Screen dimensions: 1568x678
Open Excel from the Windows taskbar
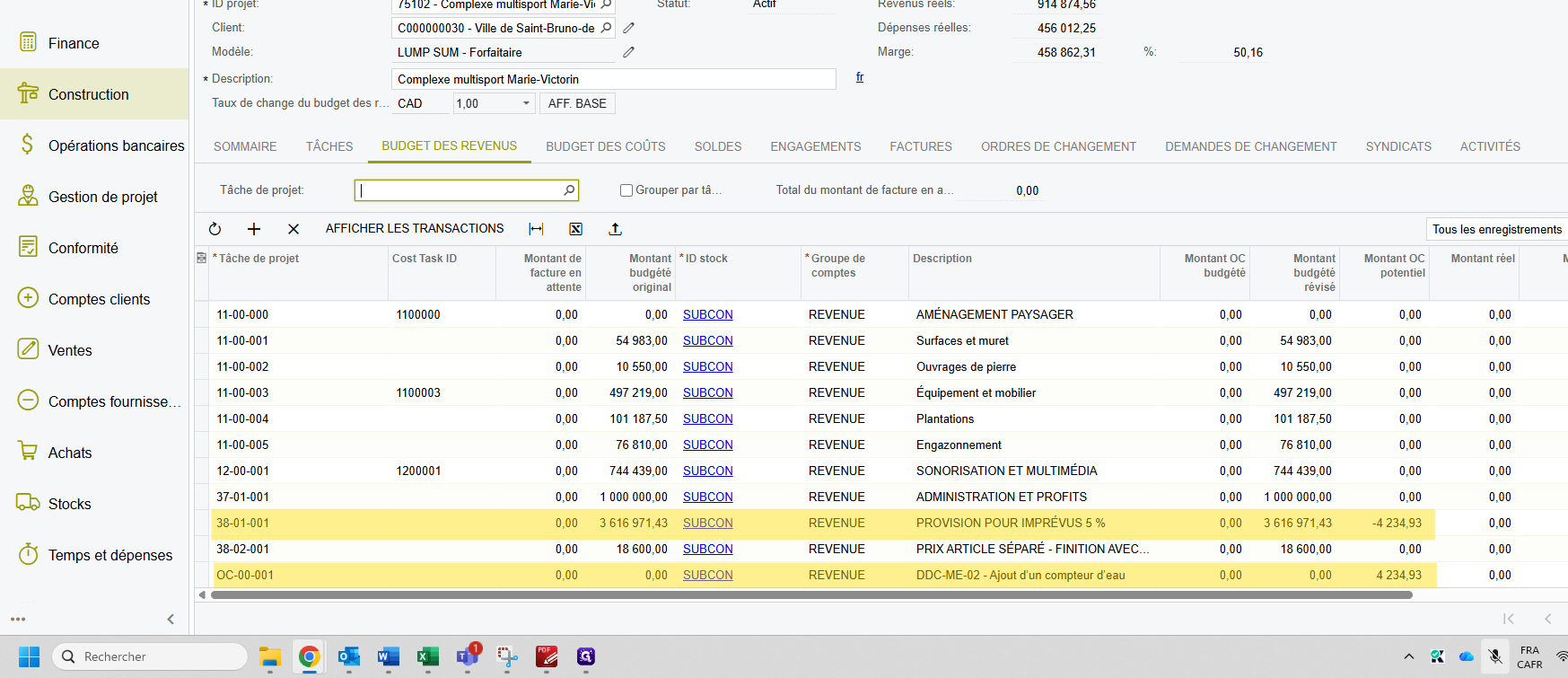pyautogui.click(x=427, y=656)
